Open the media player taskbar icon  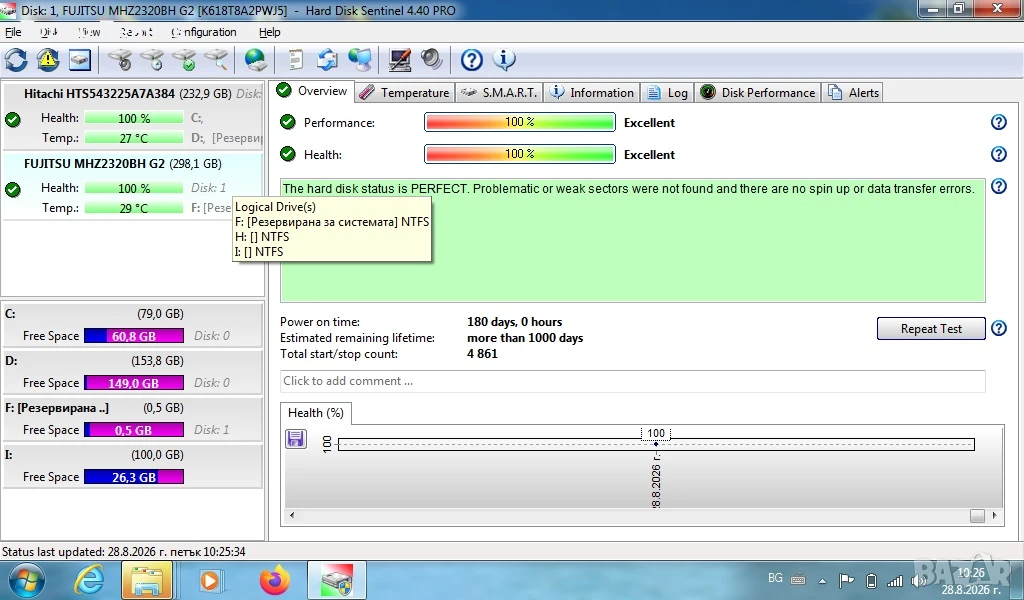(210, 580)
